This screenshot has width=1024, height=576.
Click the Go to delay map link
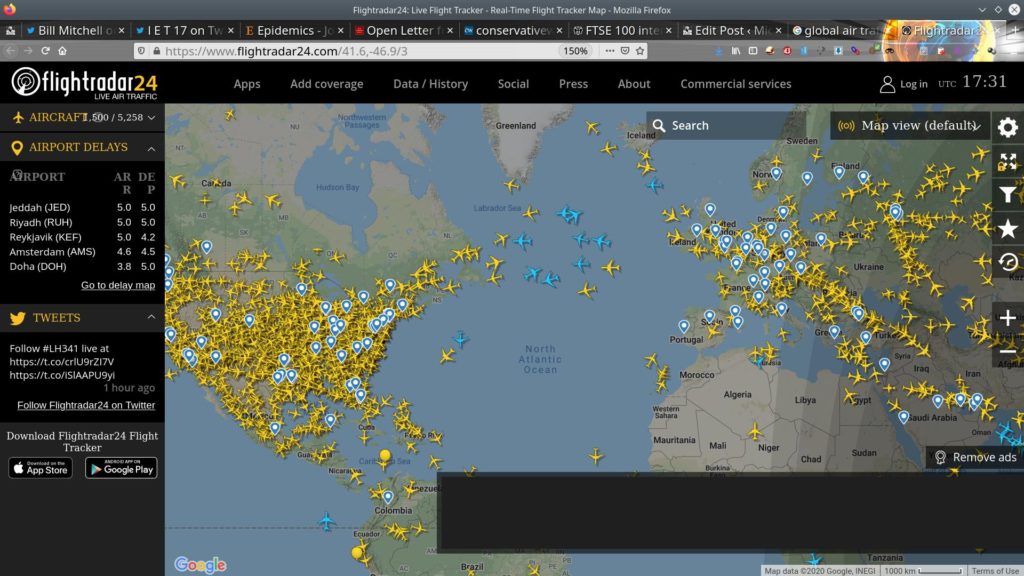click(118, 285)
